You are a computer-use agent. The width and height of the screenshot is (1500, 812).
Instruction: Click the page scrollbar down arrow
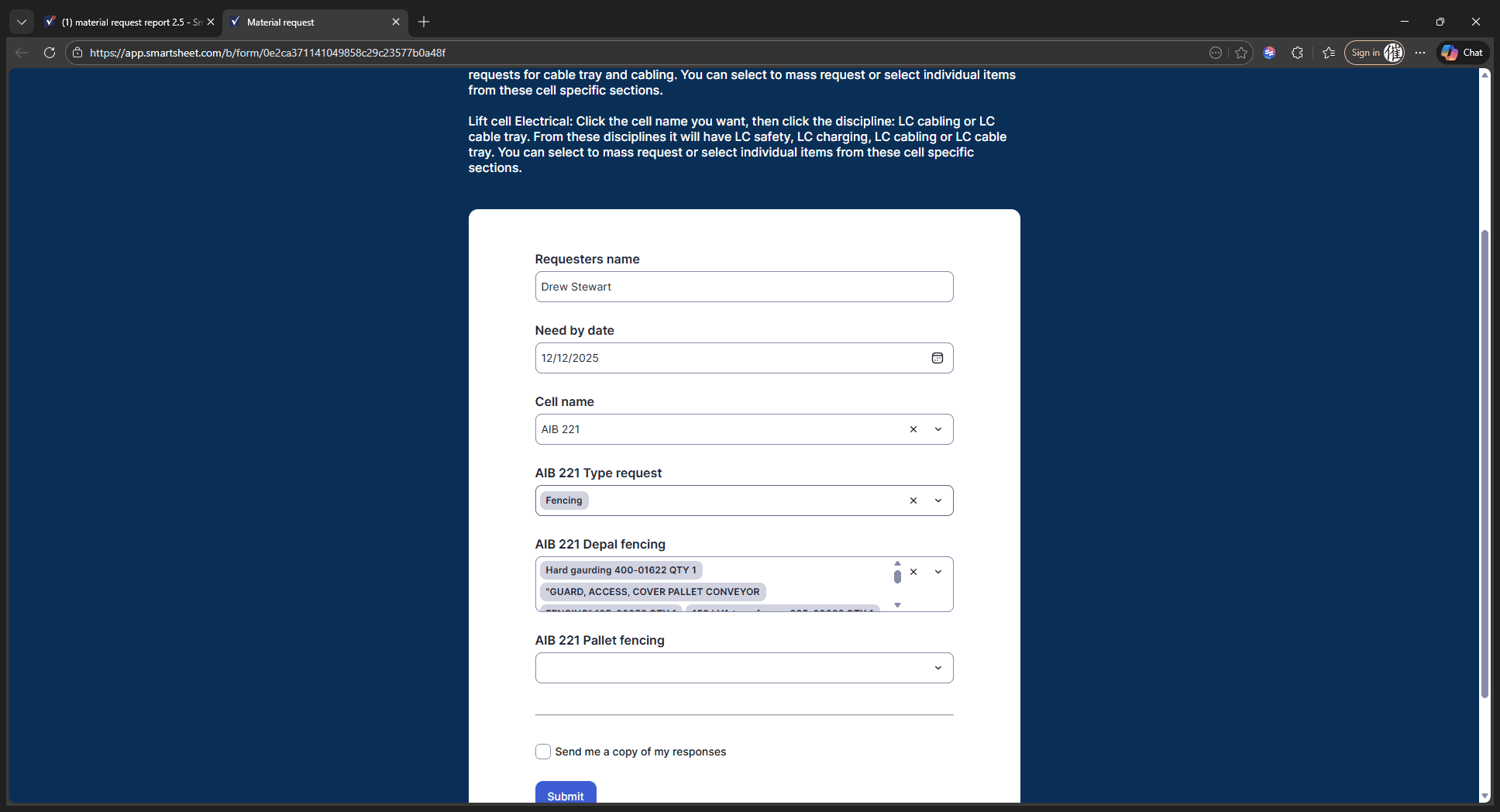1485,796
